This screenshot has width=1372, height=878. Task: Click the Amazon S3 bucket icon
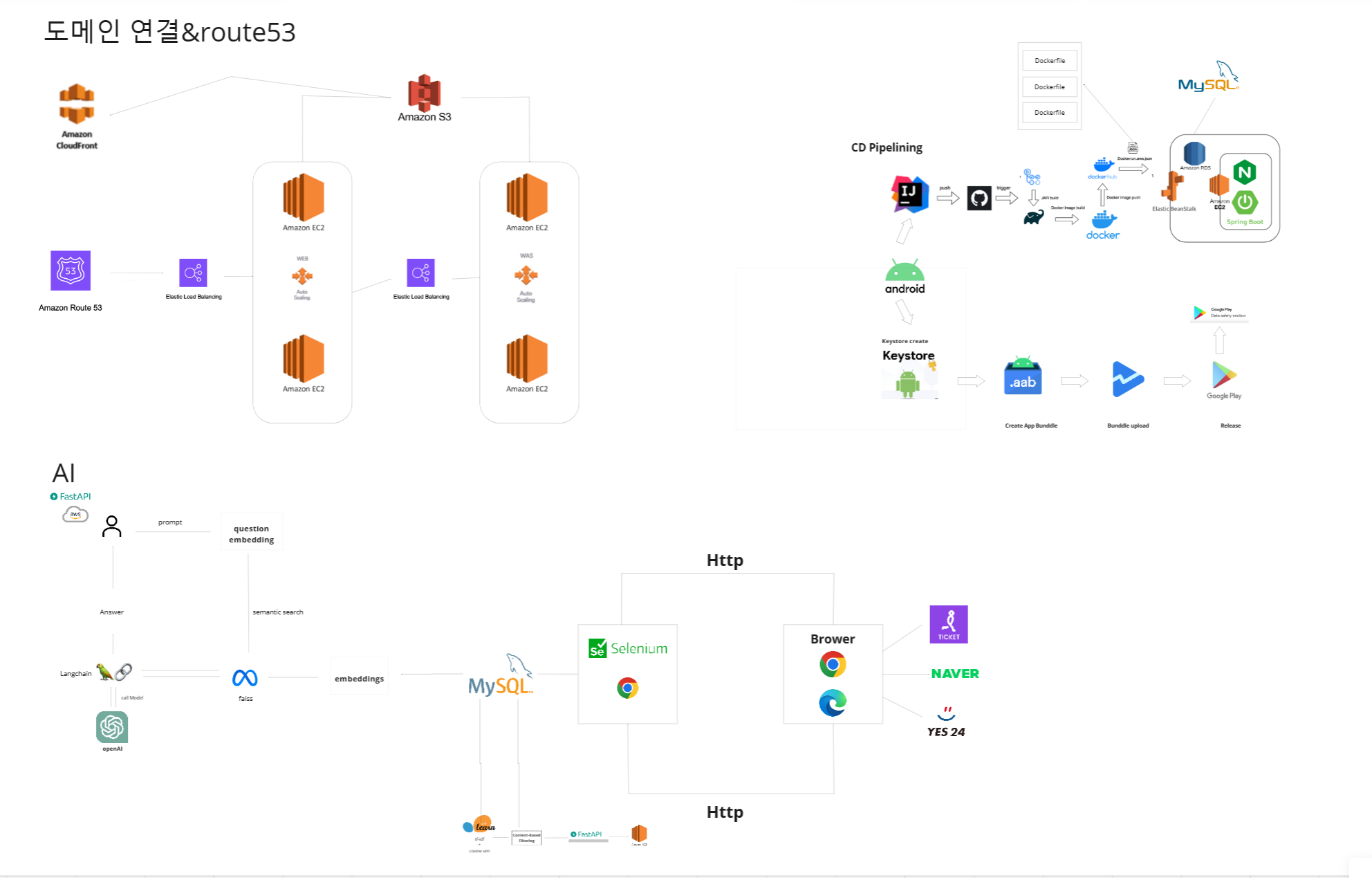[x=424, y=92]
